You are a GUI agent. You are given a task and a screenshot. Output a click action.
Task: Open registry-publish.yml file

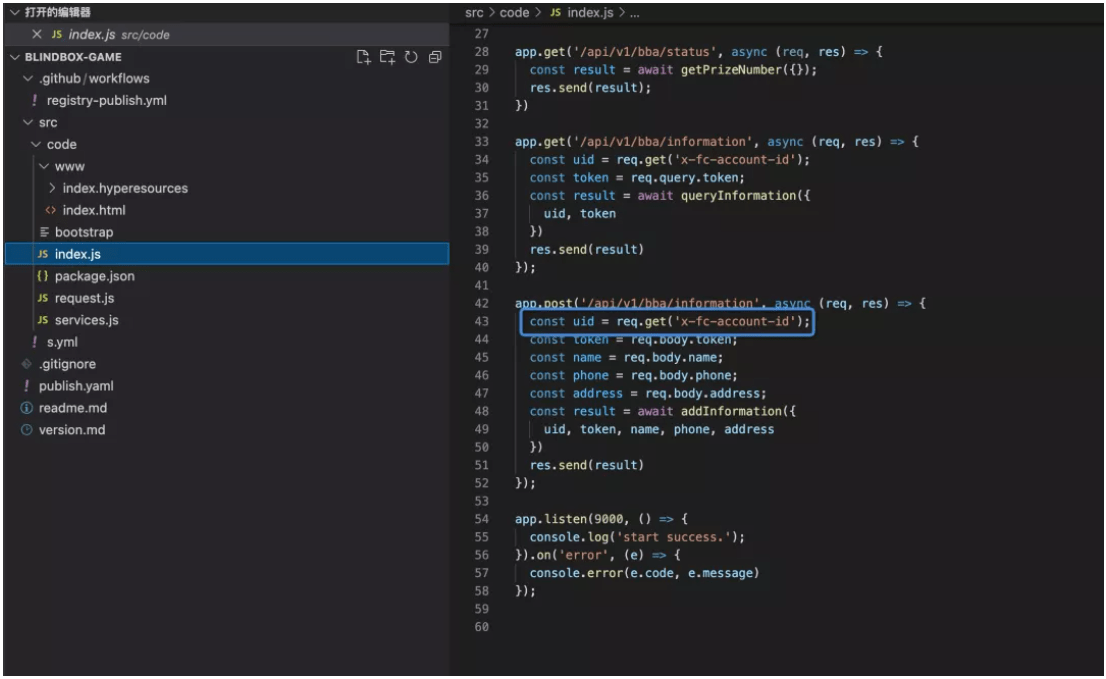107,101
